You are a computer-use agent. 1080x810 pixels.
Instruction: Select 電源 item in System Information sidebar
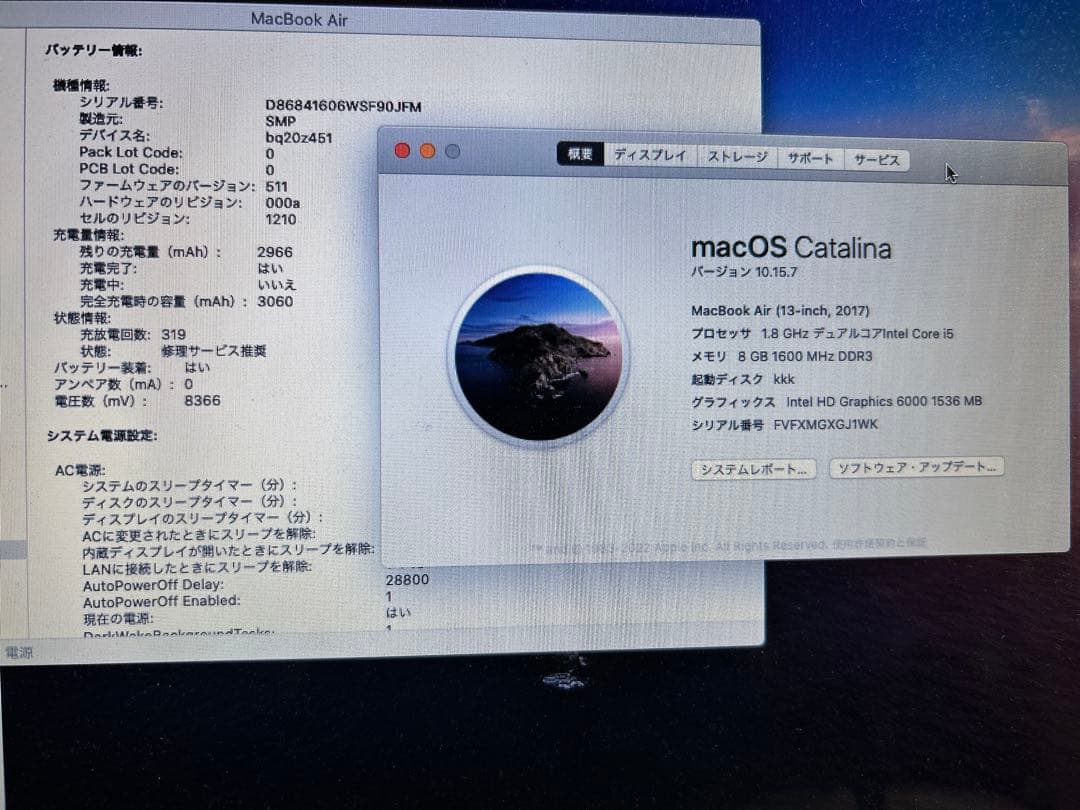tap(18, 652)
